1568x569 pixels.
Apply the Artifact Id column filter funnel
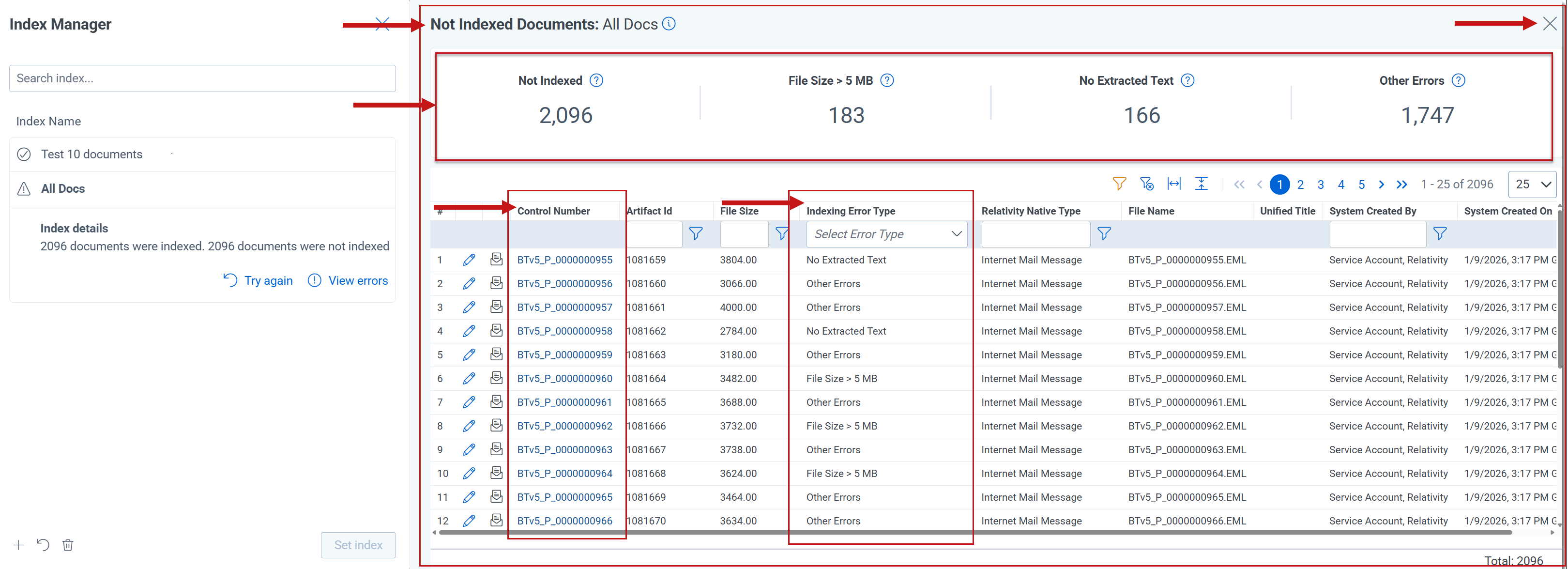point(695,234)
